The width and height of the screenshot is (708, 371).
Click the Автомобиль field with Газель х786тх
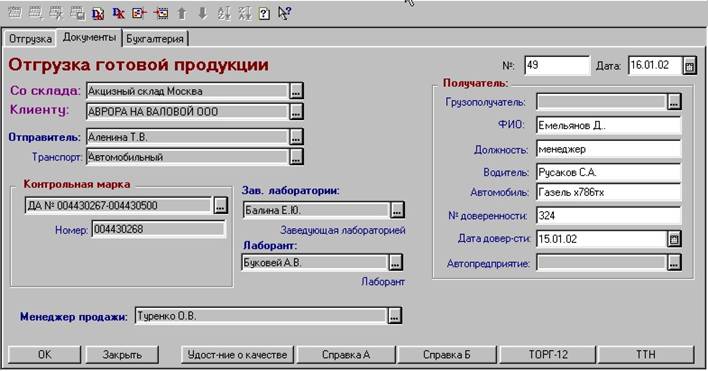point(609,192)
